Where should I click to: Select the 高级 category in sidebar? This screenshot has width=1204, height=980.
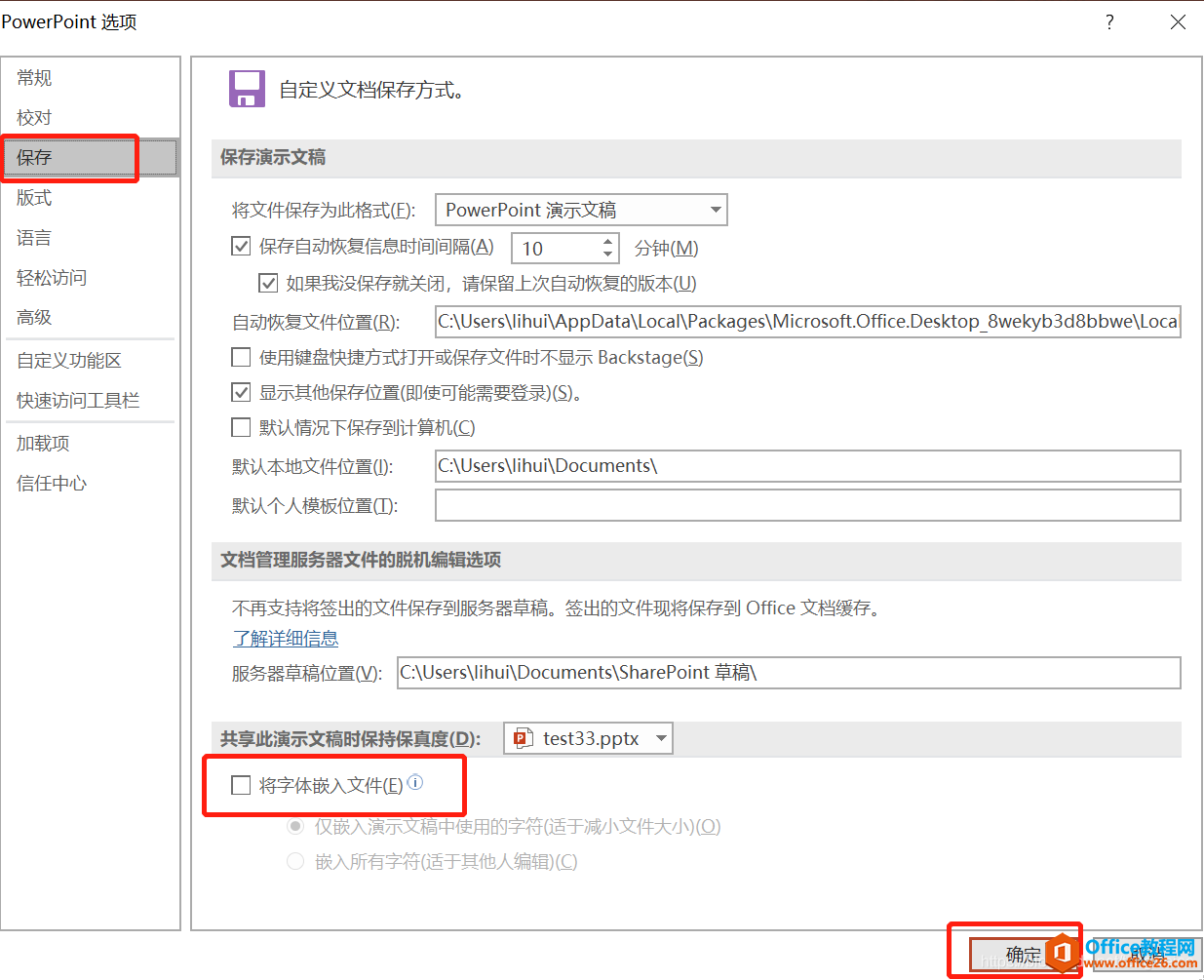coord(34,317)
